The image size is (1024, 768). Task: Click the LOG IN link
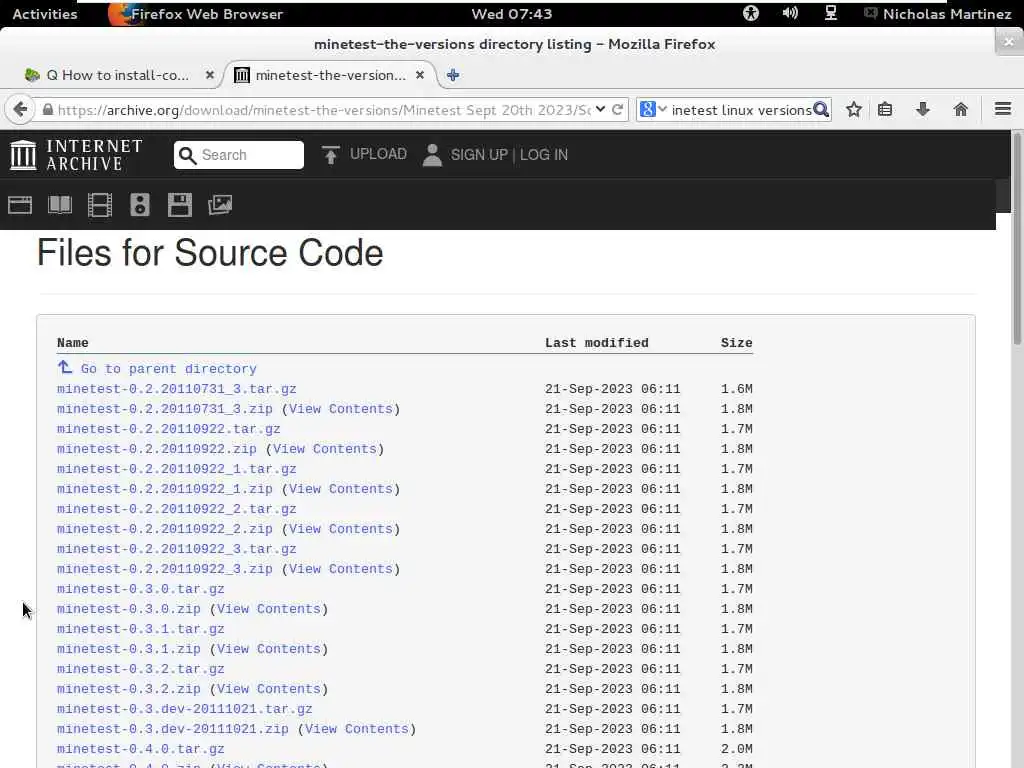[543, 155]
